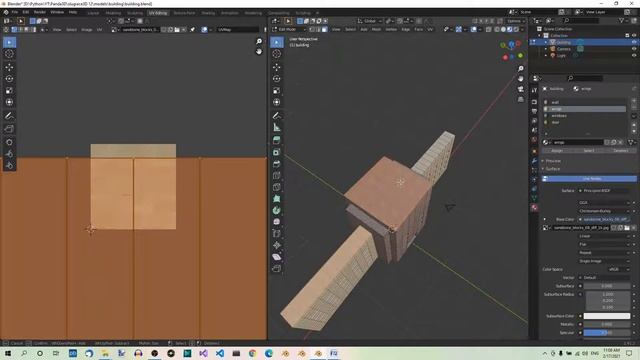Open the GGX distribution dropdown
Screen dimensions: 640x360
(604, 202)
